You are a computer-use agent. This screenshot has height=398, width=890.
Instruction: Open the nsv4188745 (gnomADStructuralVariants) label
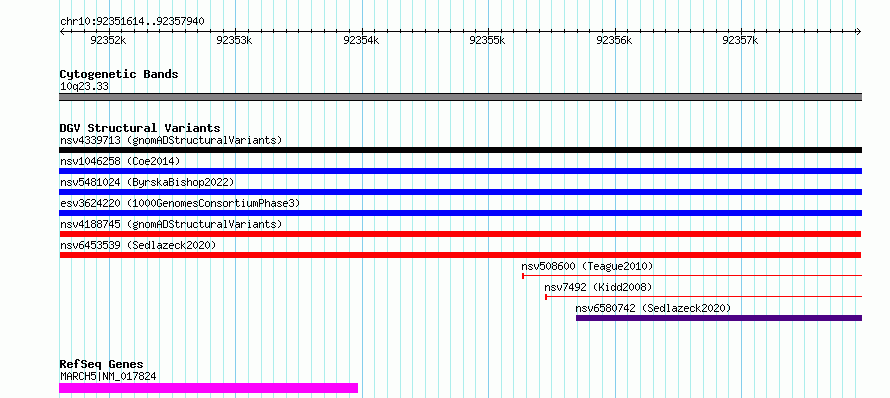[171, 224]
